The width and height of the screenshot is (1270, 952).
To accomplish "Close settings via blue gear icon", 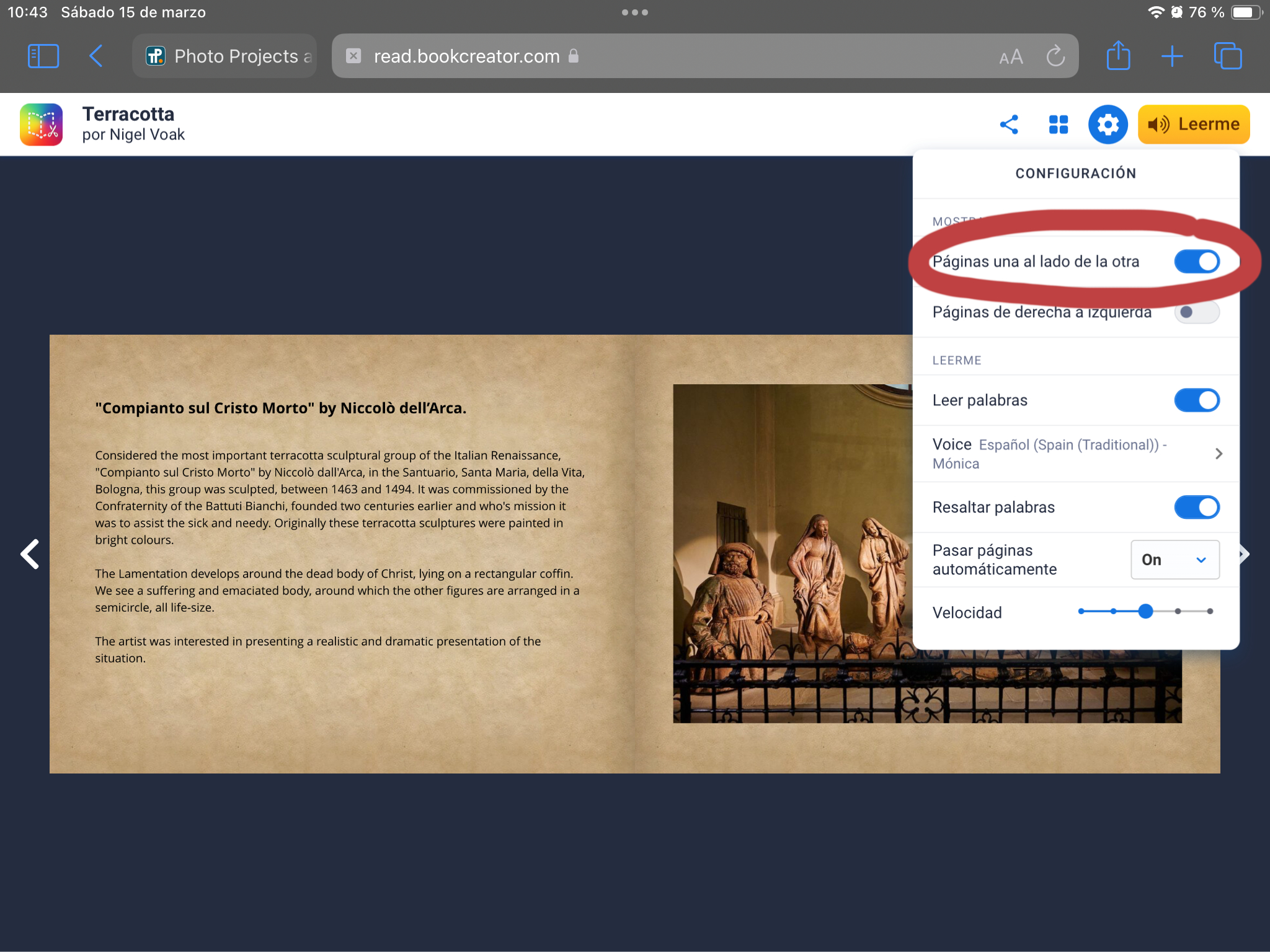I will click(1108, 125).
